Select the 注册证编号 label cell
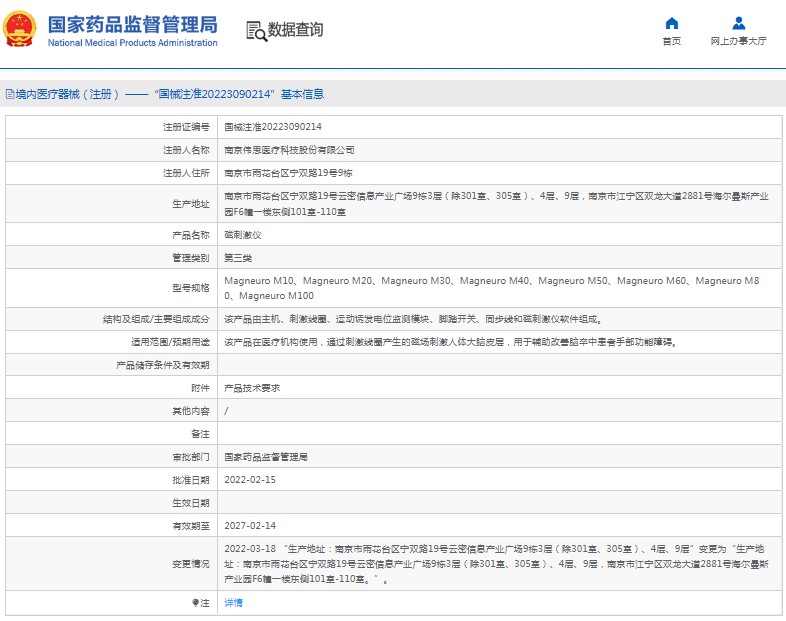This screenshot has width=786, height=621. click(x=186, y=127)
